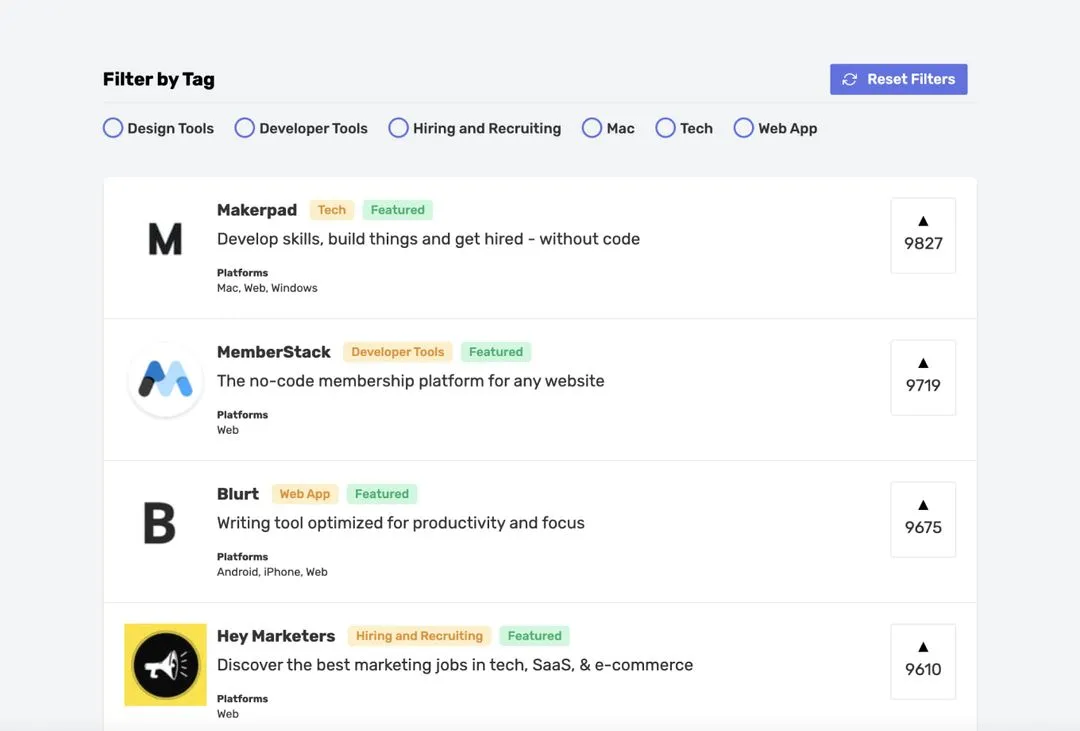Select the Hiring and Recruiting filter
Screen dimensions: 1080x731
398,128
